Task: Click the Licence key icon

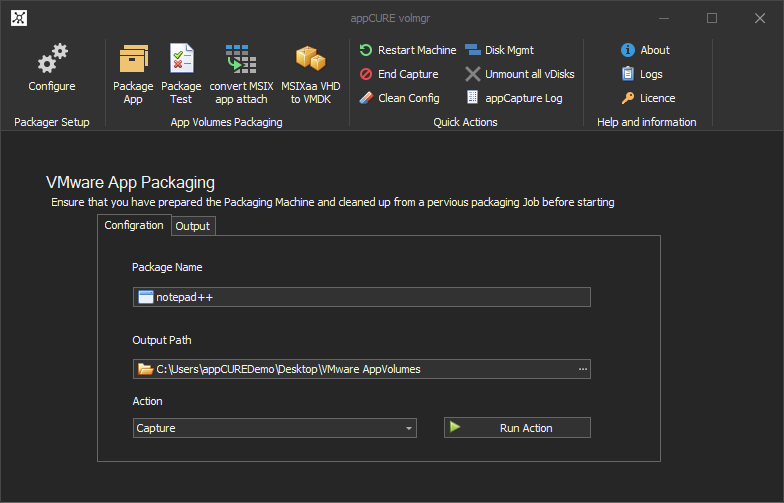Action: (x=628, y=98)
